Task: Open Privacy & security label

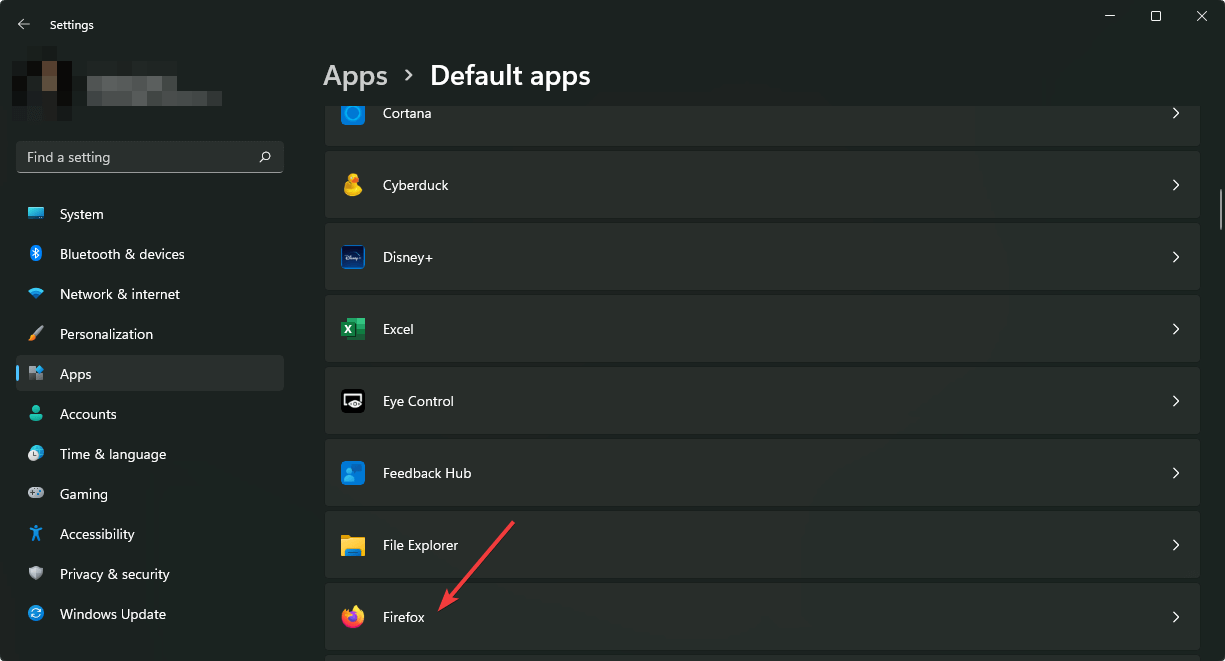Action: point(115,574)
